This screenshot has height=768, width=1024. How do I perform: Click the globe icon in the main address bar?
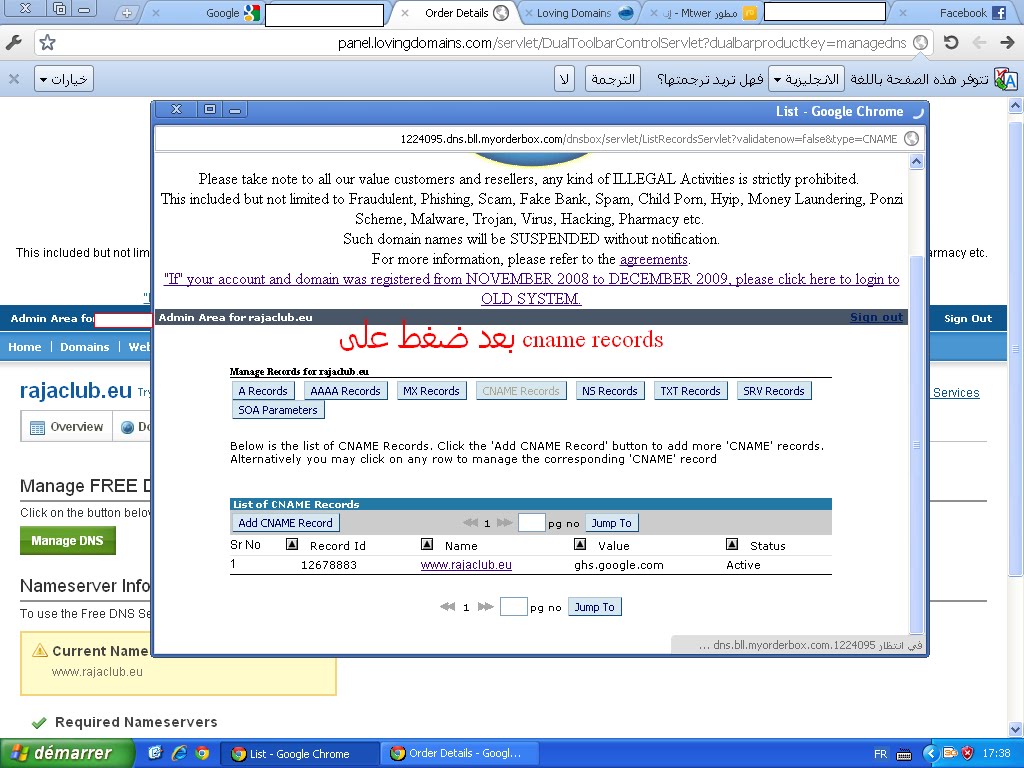click(x=920, y=43)
